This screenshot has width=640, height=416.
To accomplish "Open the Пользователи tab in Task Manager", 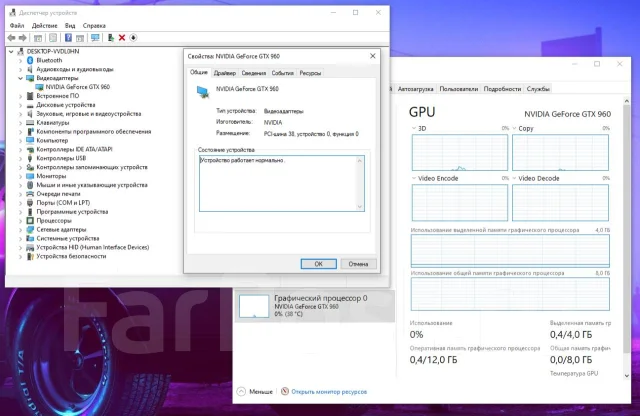I will (459, 89).
